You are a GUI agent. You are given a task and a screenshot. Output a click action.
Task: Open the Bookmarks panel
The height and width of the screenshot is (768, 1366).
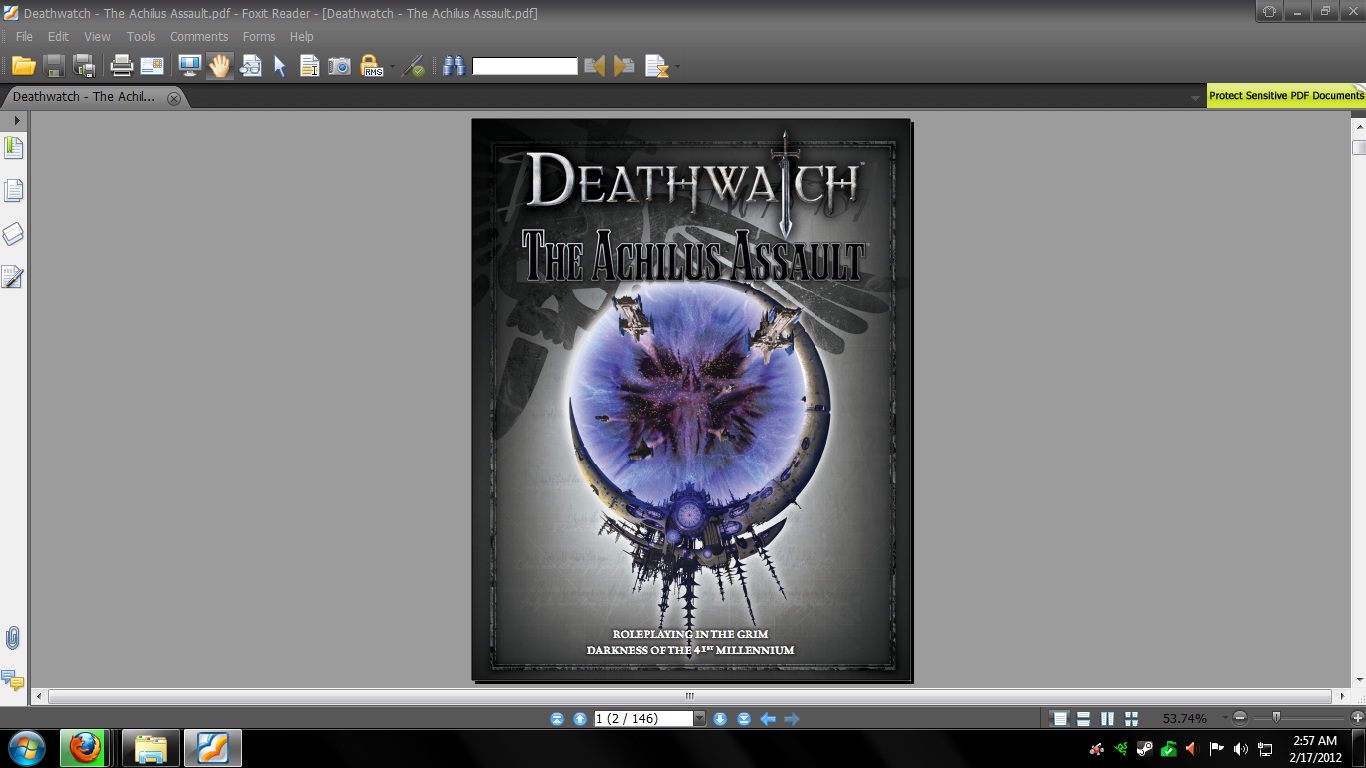(x=14, y=148)
